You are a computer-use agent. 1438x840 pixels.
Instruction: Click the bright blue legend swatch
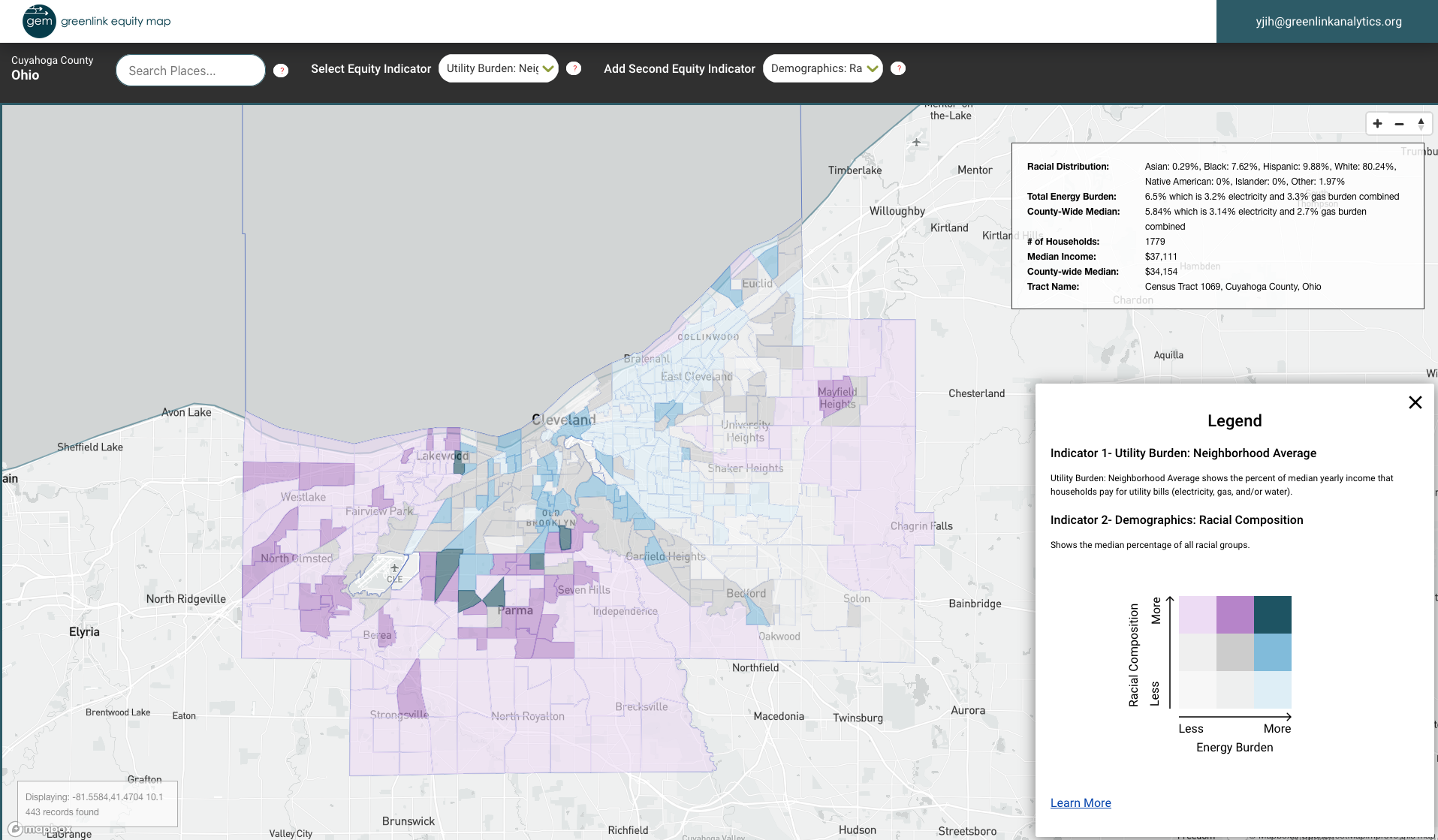click(1272, 652)
